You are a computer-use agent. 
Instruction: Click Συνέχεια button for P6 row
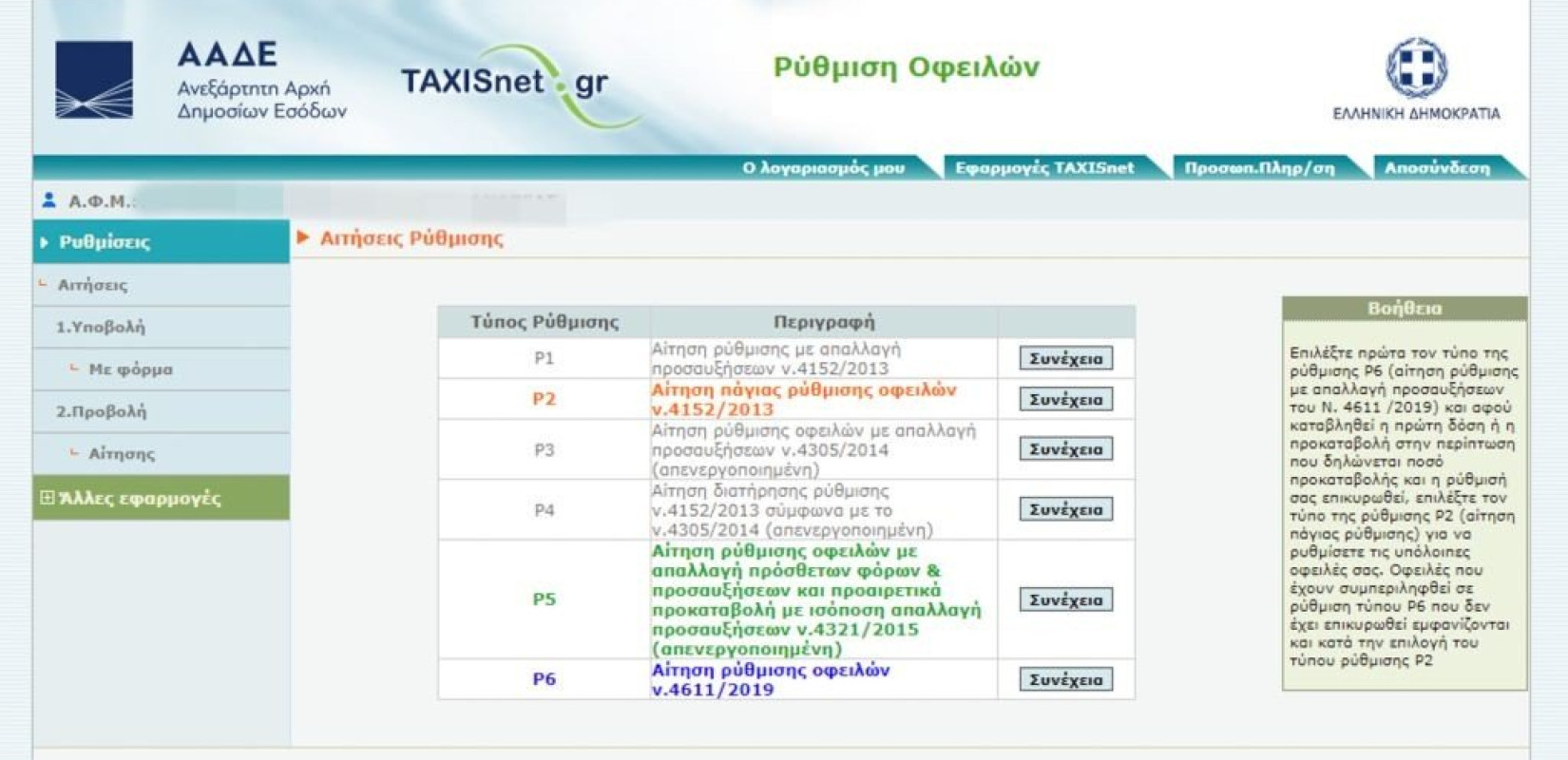click(1066, 679)
